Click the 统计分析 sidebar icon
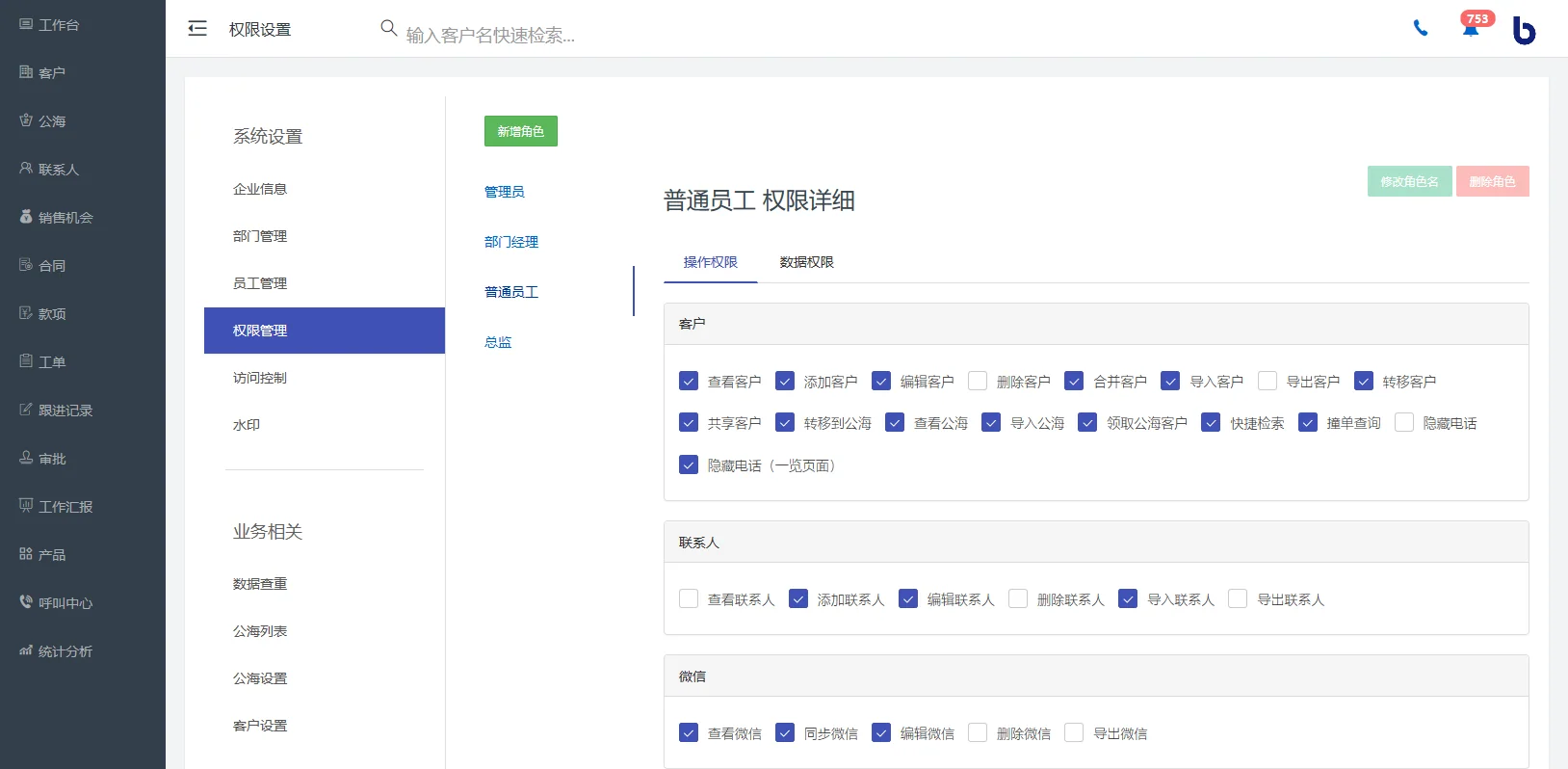 [26, 650]
